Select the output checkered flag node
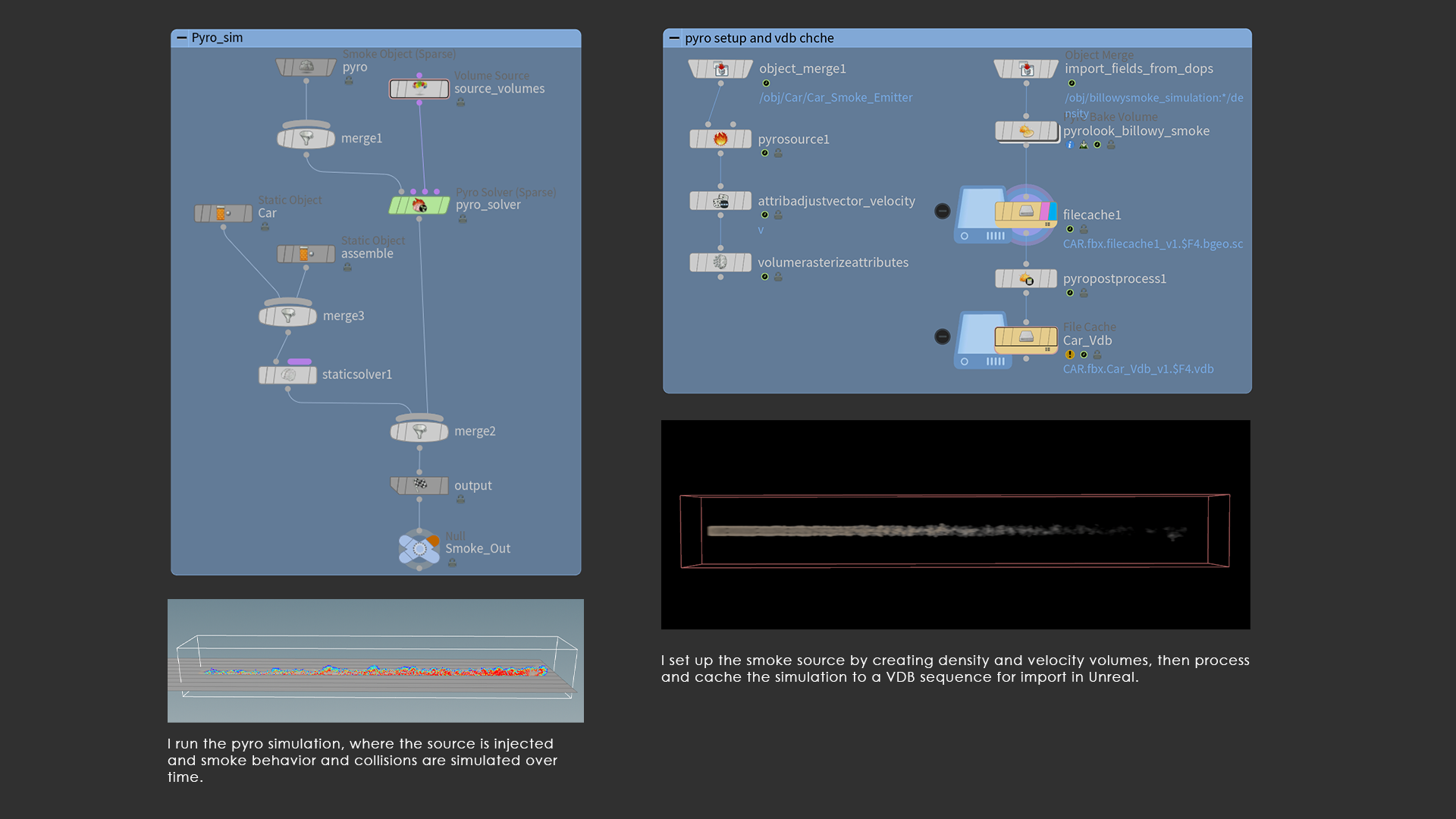This screenshot has width=1456, height=819. pos(419,485)
